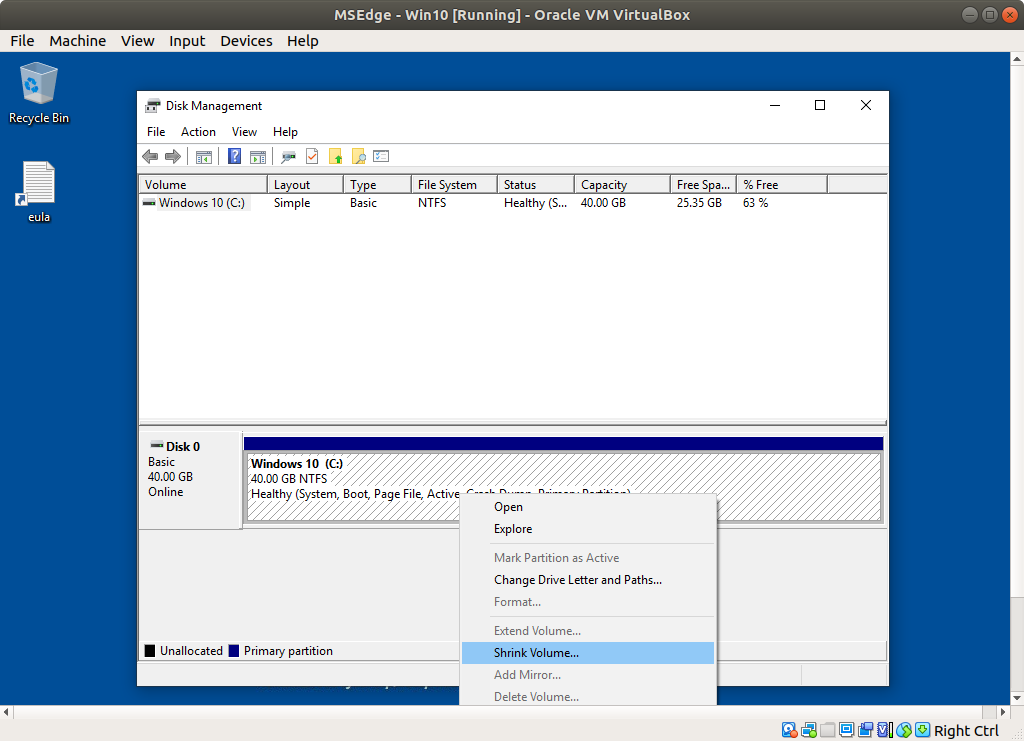Click the VM horizontal scrollbar left arrow
The width and height of the screenshot is (1024, 741).
(7, 712)
